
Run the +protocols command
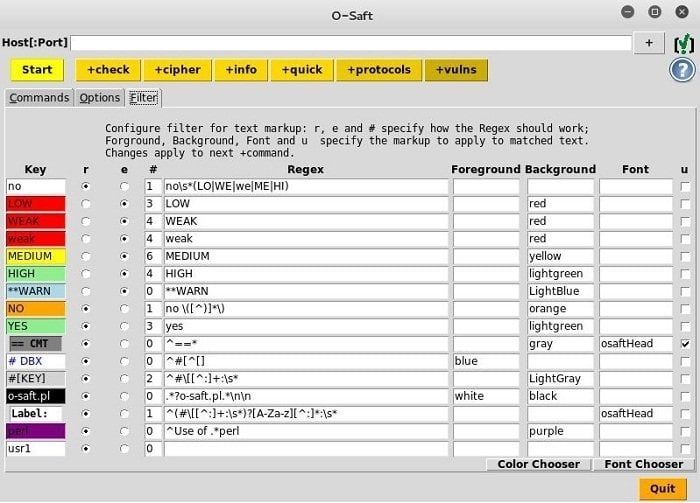tap(379, 70)
